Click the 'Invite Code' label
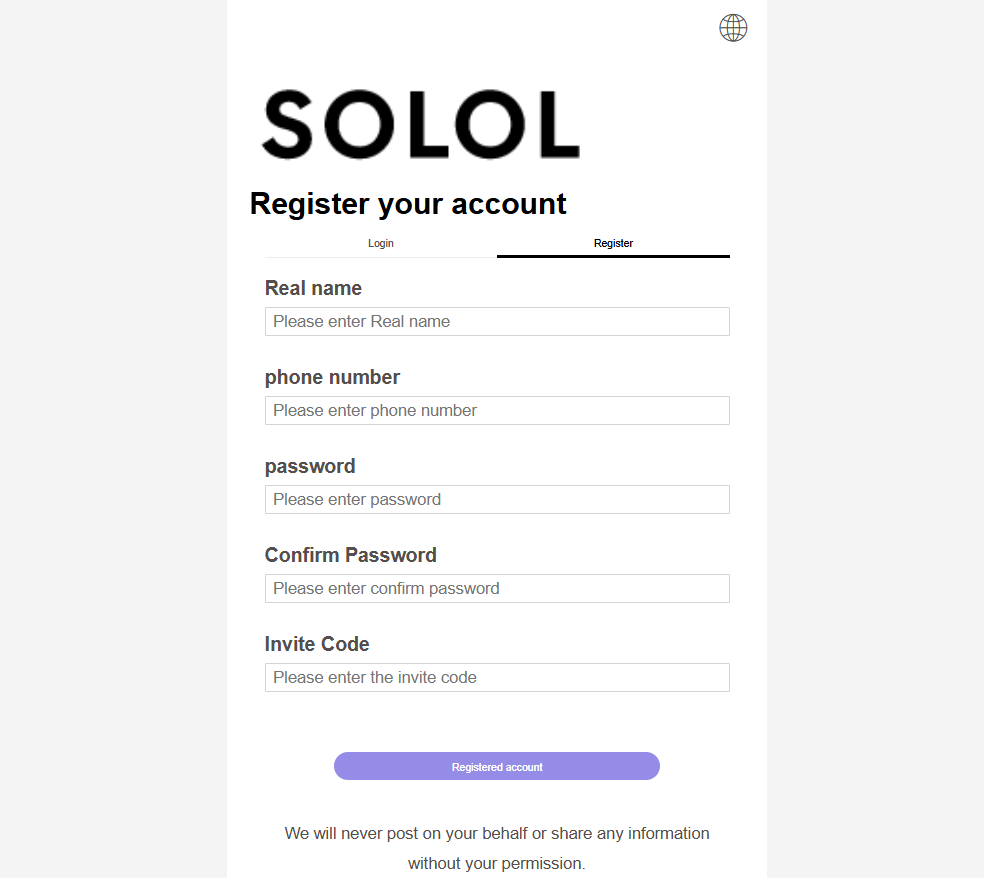Screen dimensions: 984x878 (x=317, y=644)
